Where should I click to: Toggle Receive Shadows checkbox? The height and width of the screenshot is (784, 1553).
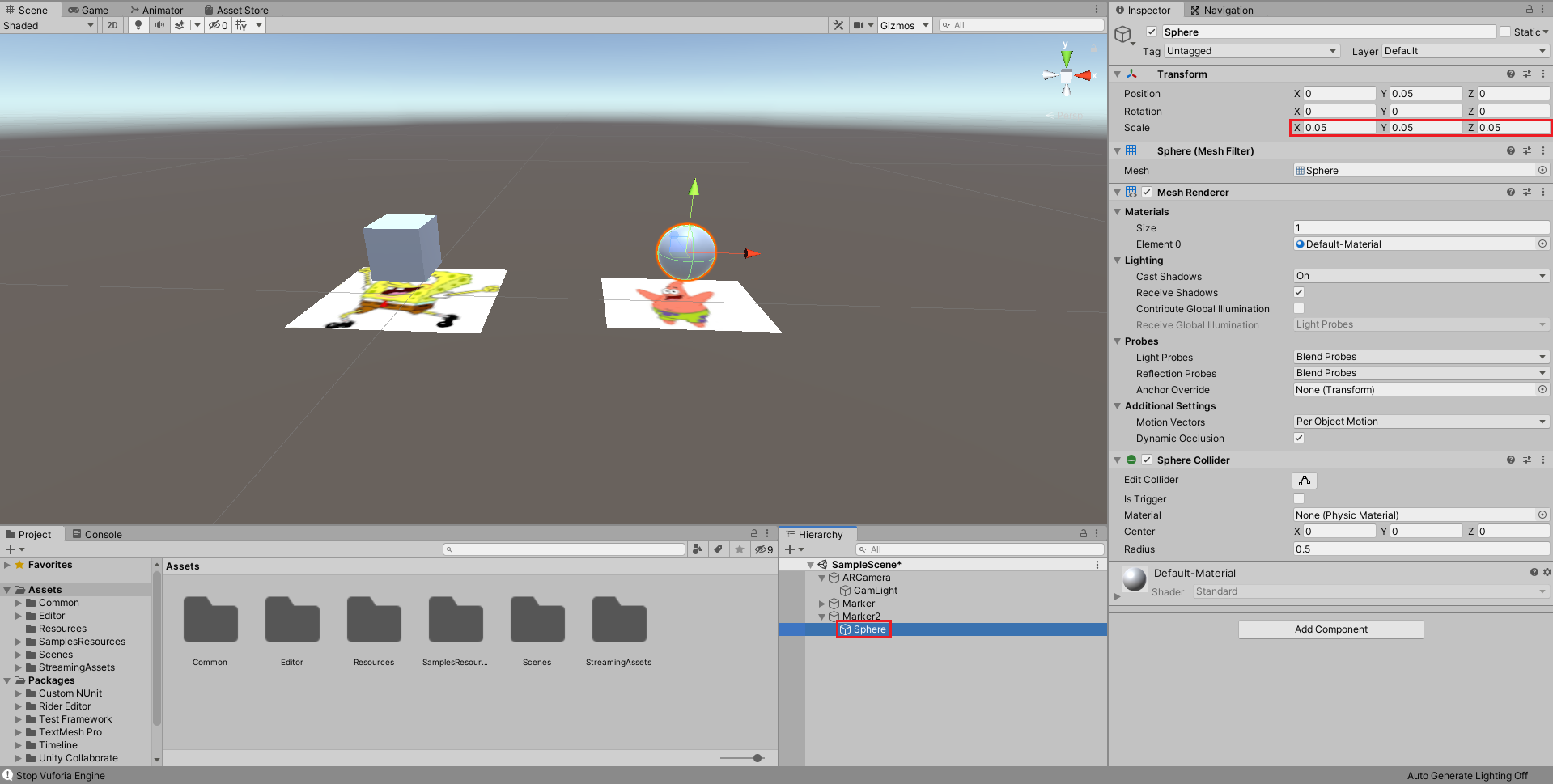tap(1299, 292)
